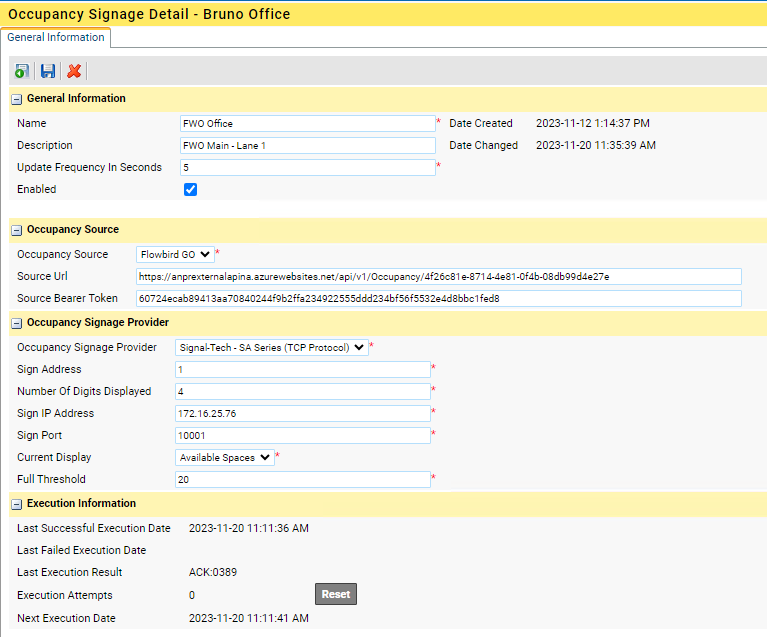Image resolution: width=767 pixels, height=637 pixels.
Task: Collapse the Occupancy Source section
Action: [x=17, y=230]
